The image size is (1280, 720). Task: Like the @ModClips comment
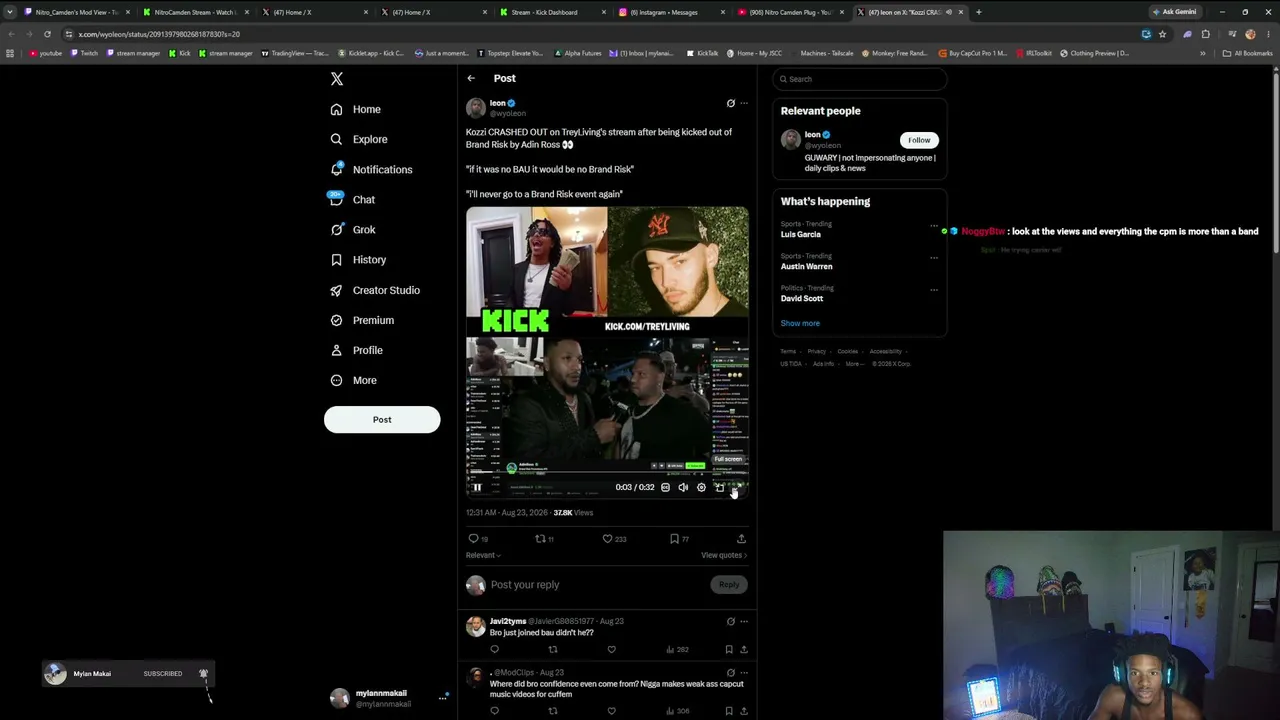612,711
